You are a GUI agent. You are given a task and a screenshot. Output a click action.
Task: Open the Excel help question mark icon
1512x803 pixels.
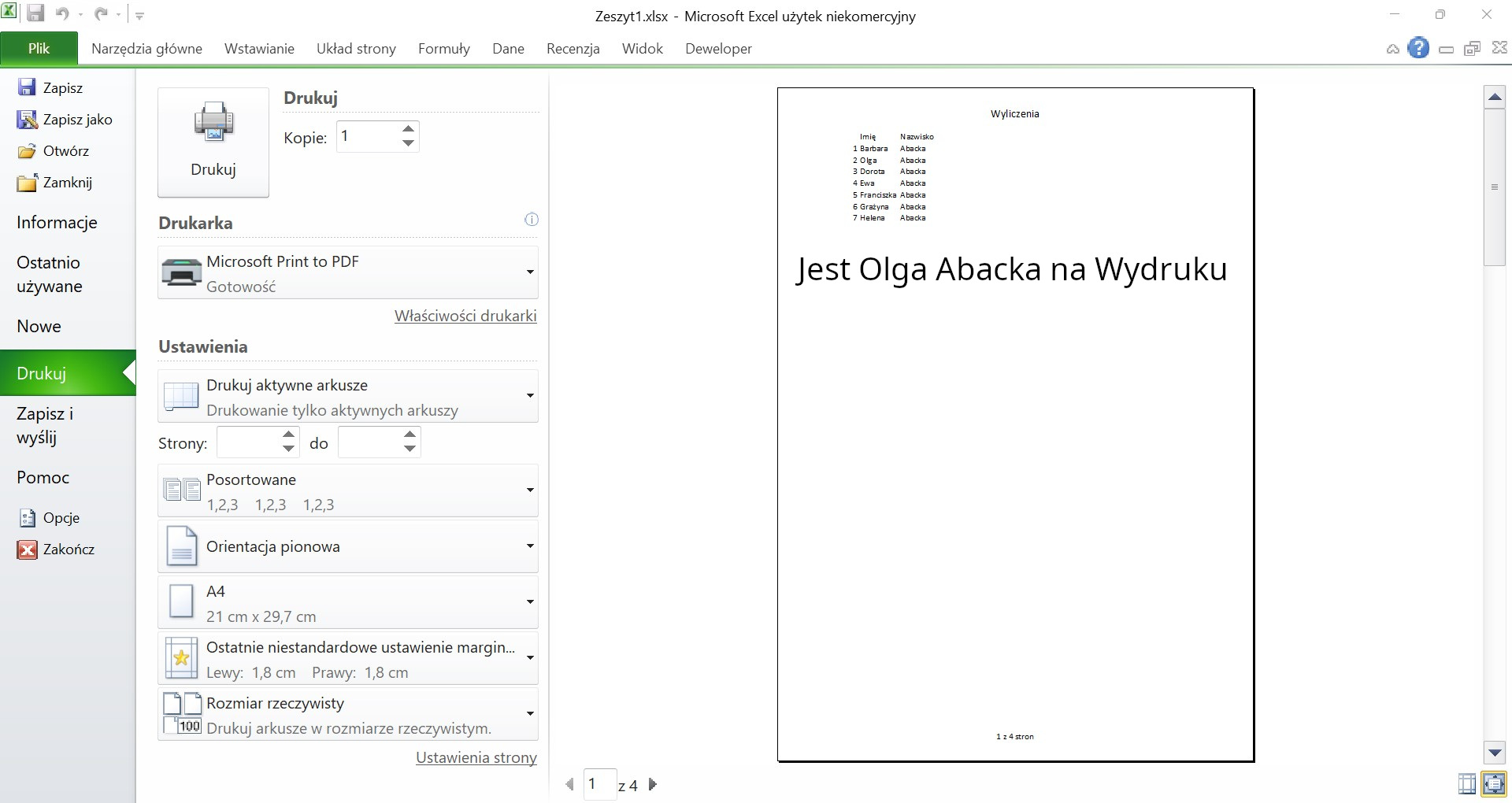click(1418, 48)
